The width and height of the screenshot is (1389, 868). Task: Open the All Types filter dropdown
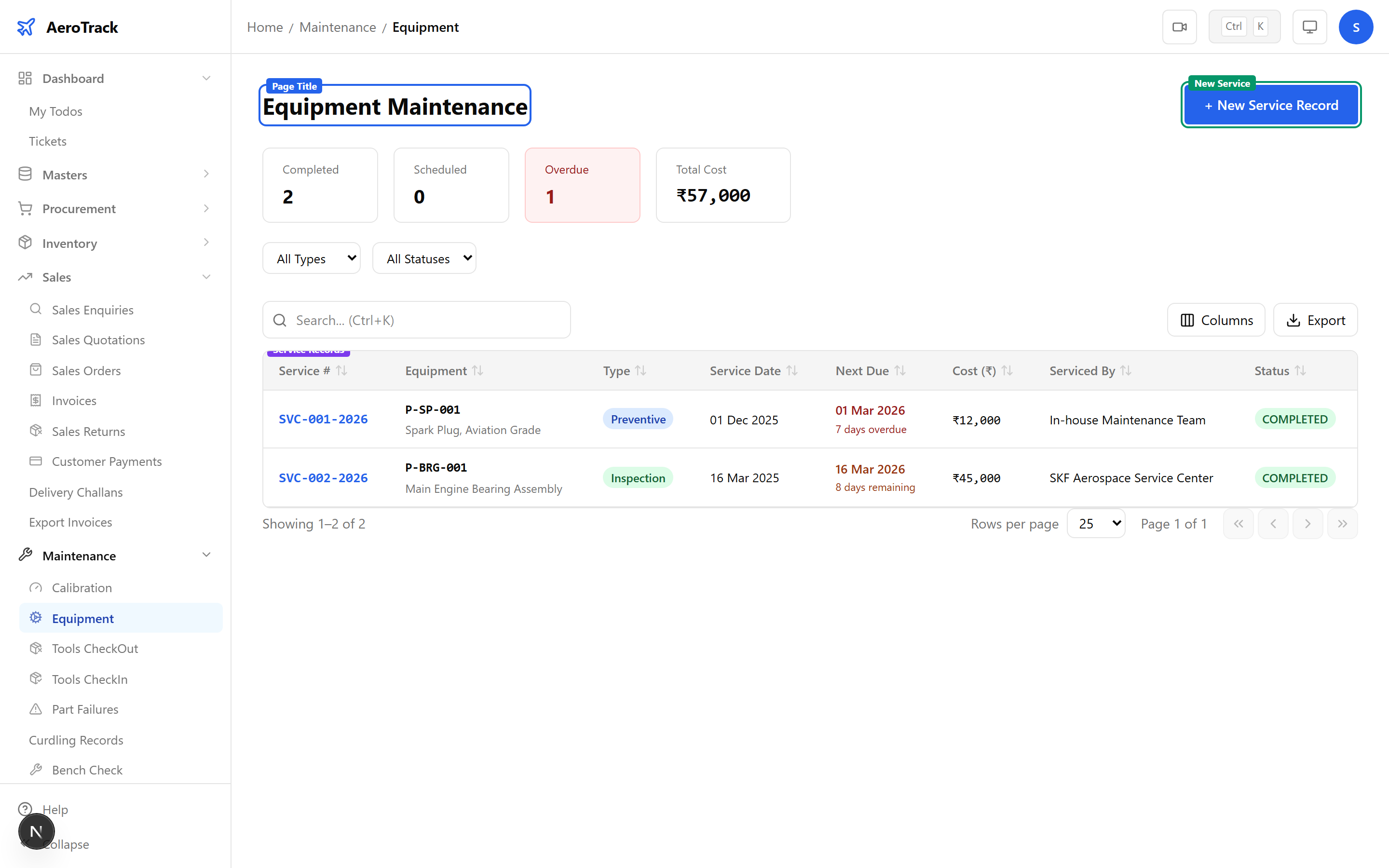pos(312,258)
